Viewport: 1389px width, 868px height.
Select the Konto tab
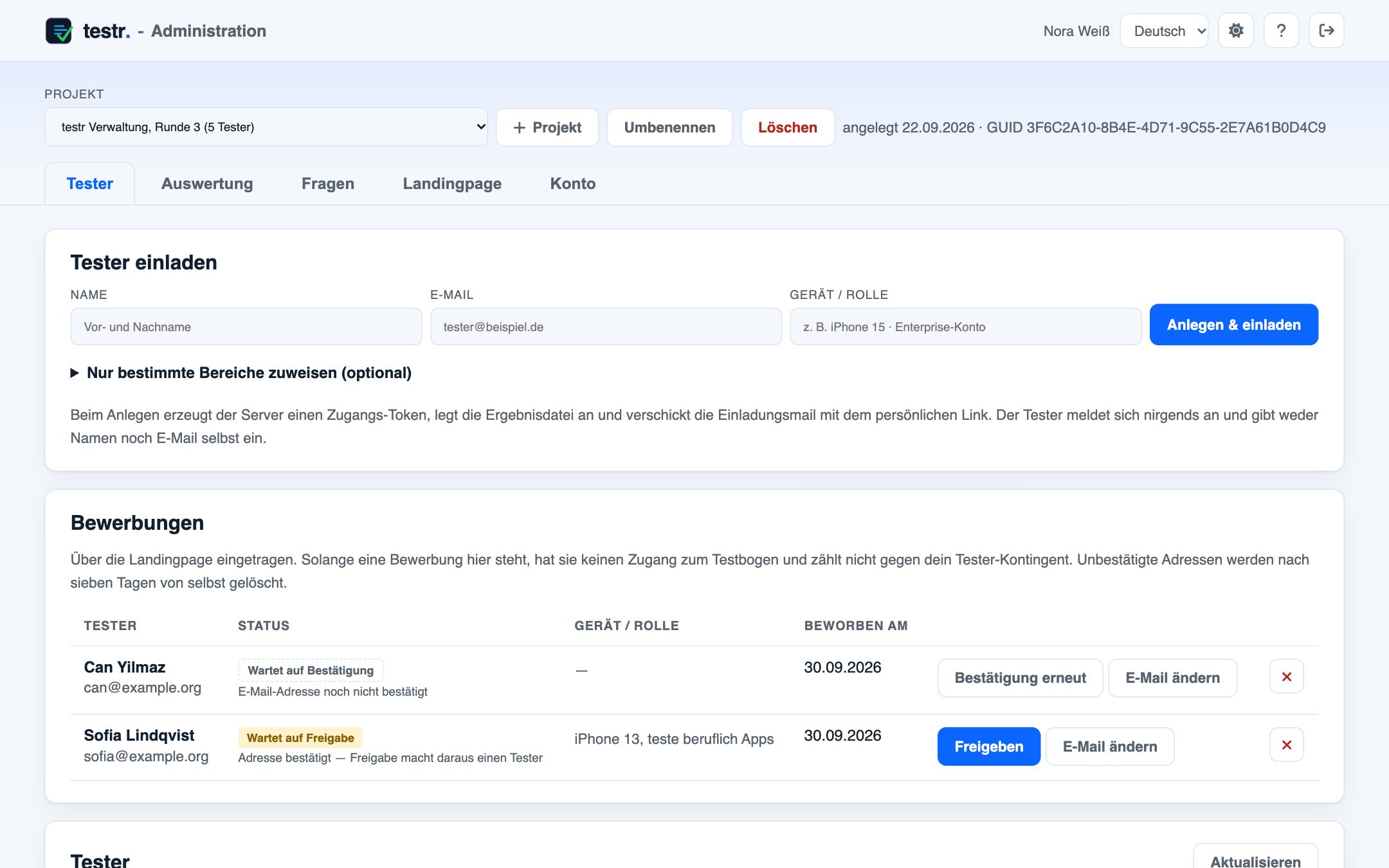pos(573,184)
